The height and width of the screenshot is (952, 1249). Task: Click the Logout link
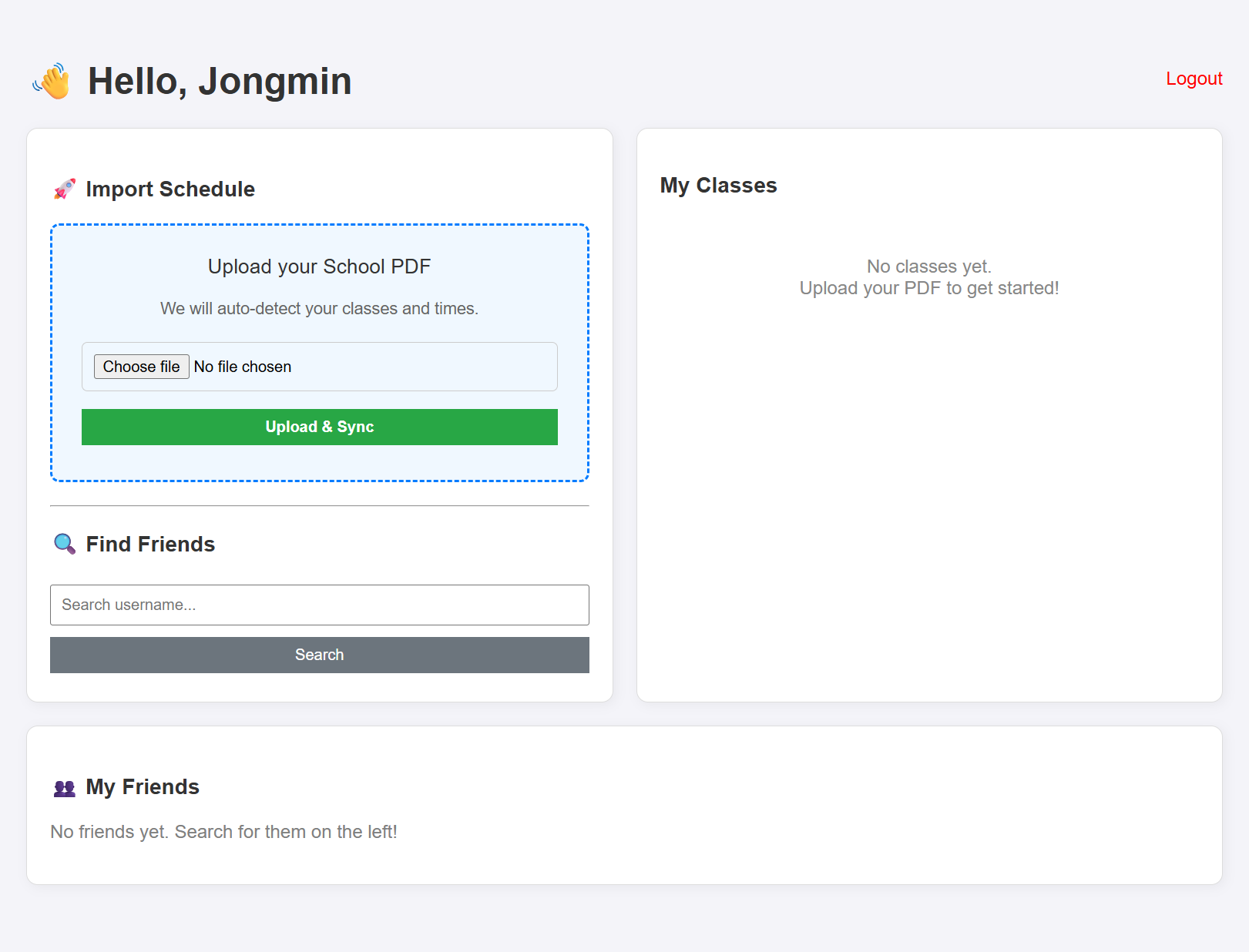pyautogui.click(x=1194, y=78)
